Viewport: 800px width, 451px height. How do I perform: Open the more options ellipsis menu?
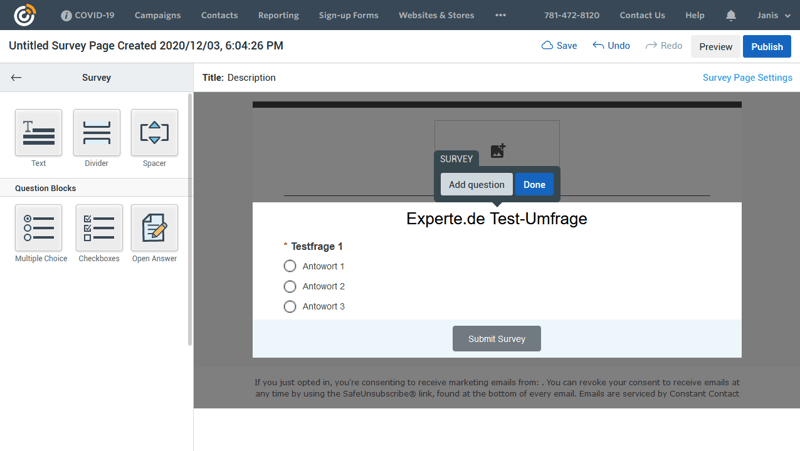(500, 15)
